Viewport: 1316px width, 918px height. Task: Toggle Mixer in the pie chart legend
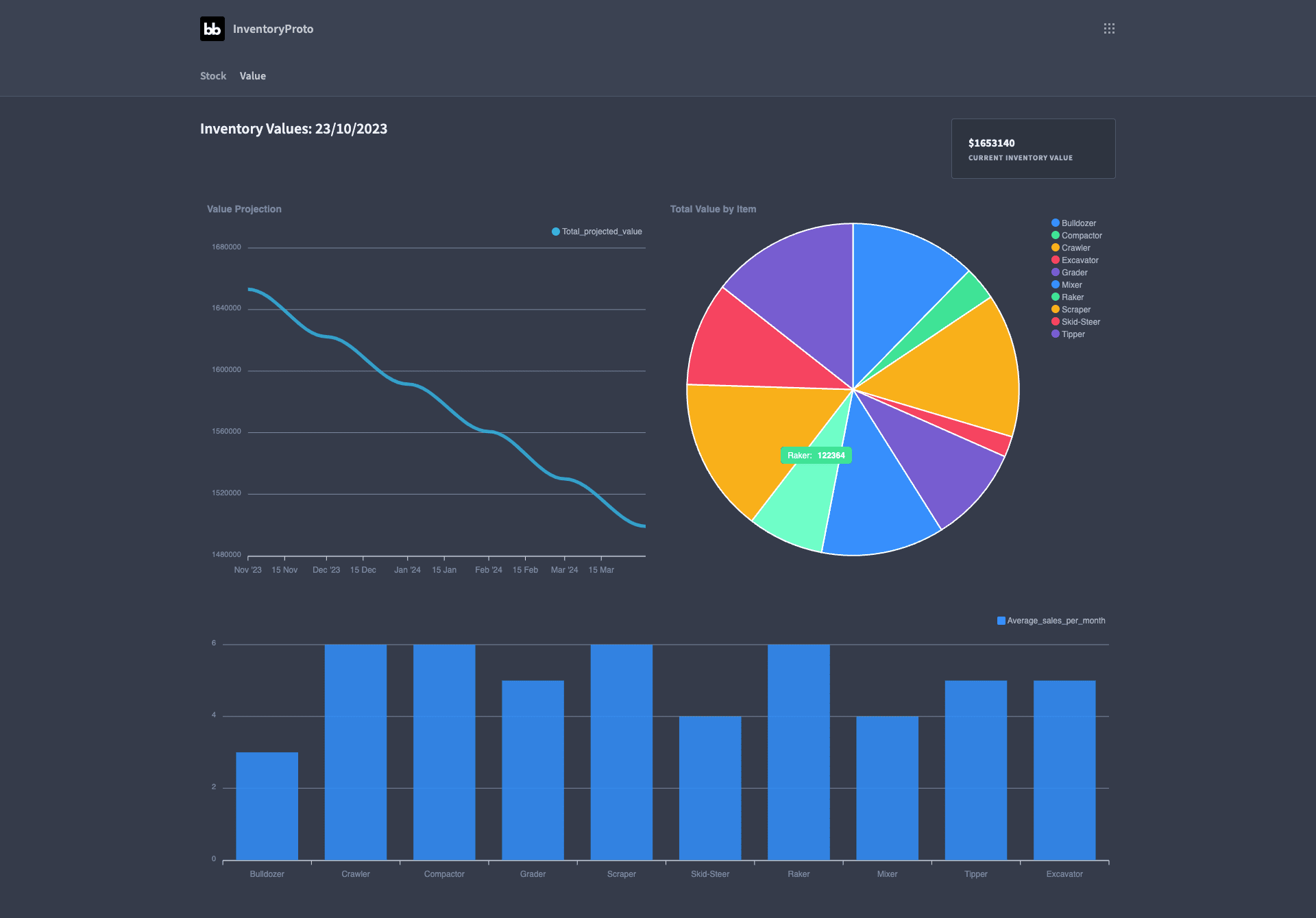tap(1067, 285)
